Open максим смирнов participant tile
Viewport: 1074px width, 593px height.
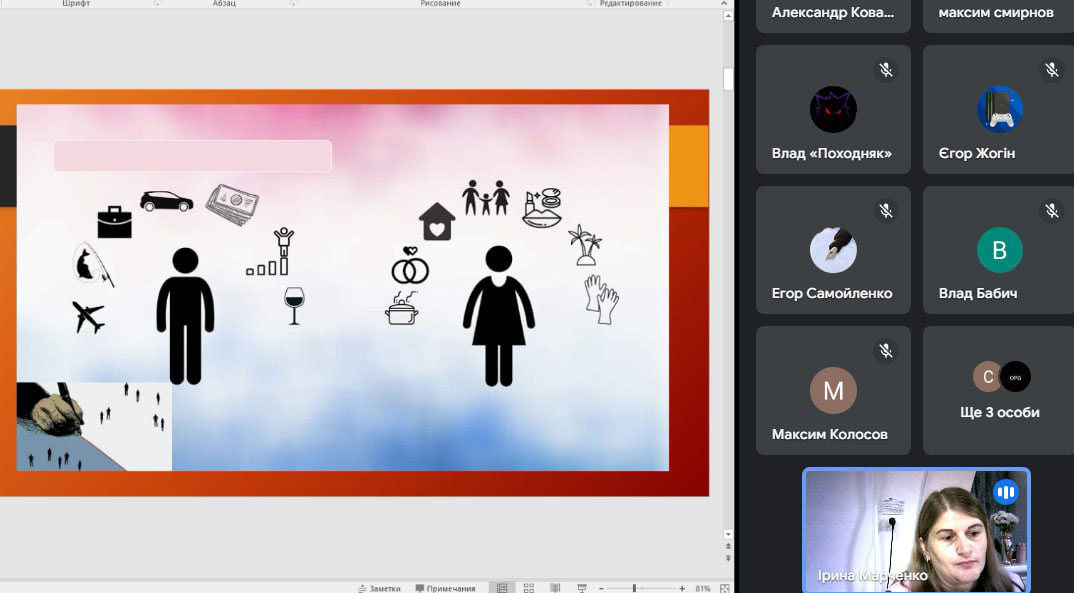coord(999,16)
